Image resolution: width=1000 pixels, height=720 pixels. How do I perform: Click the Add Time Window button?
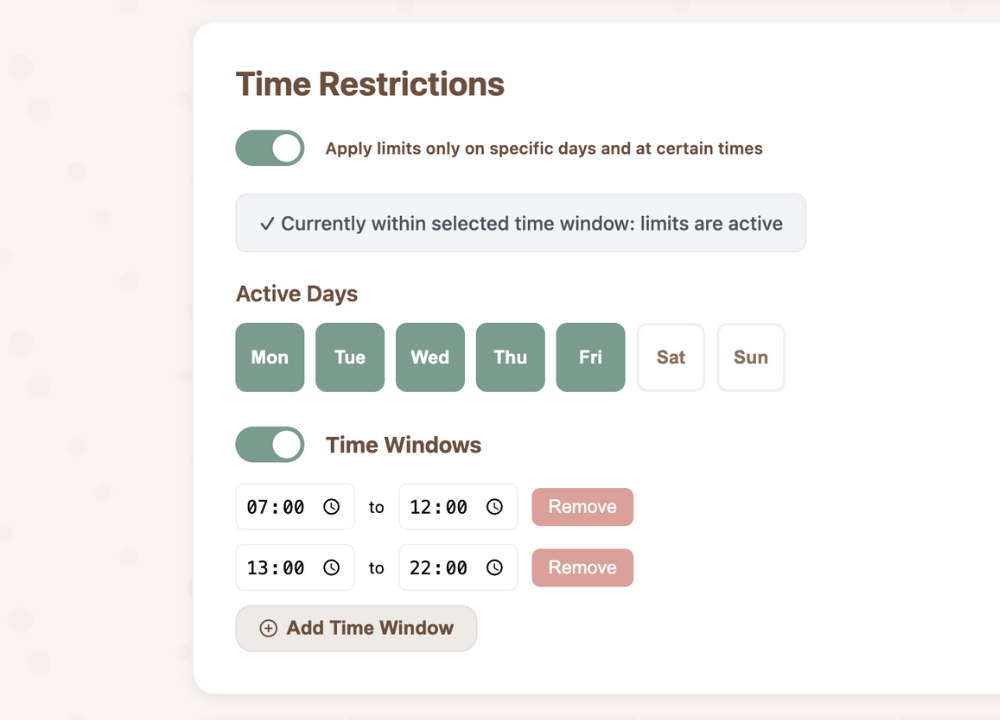[x=356, y=628]
